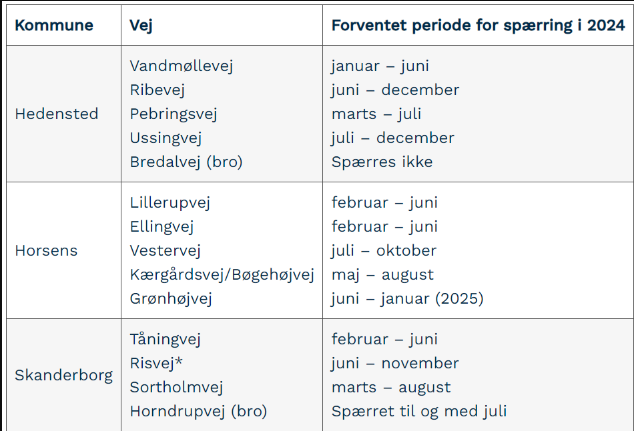Click the Vandmøllevej road name

pyautogui.click(x=181, y=66)
